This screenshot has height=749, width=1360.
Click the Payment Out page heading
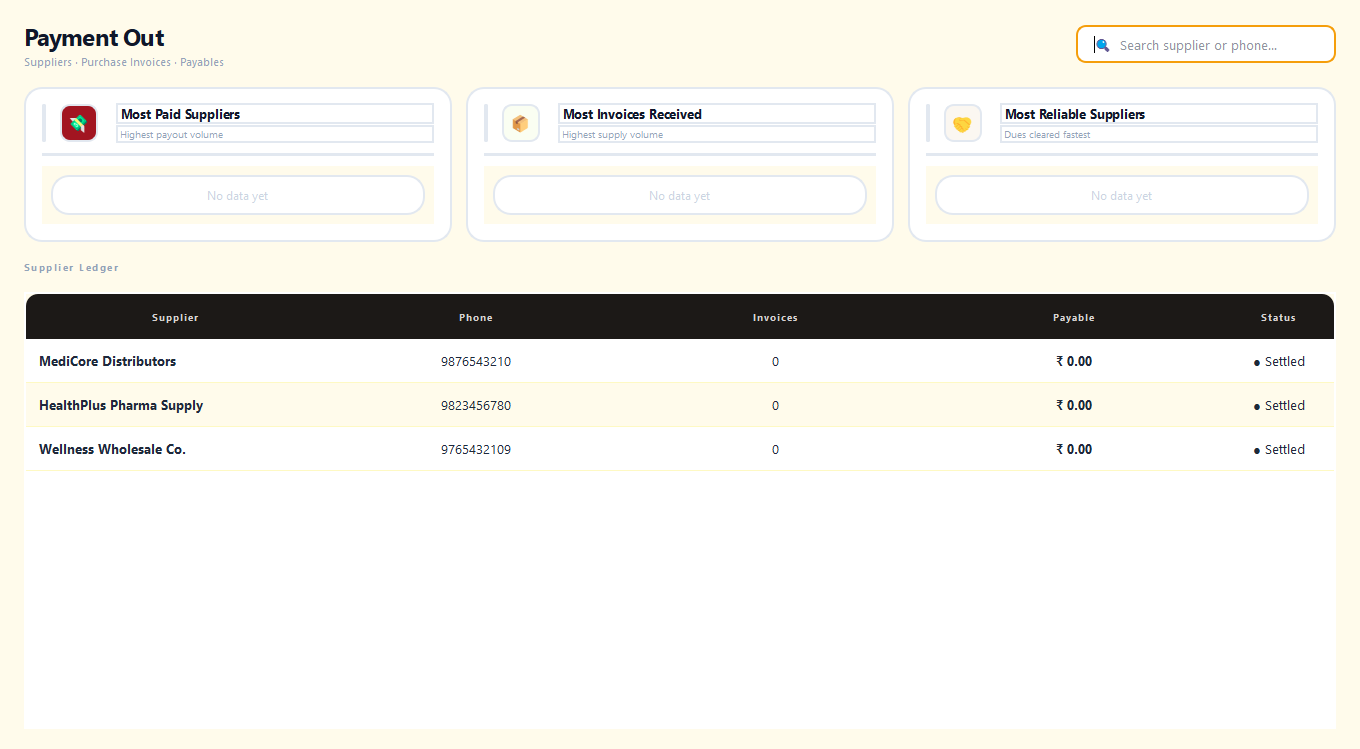coord(94,38)
